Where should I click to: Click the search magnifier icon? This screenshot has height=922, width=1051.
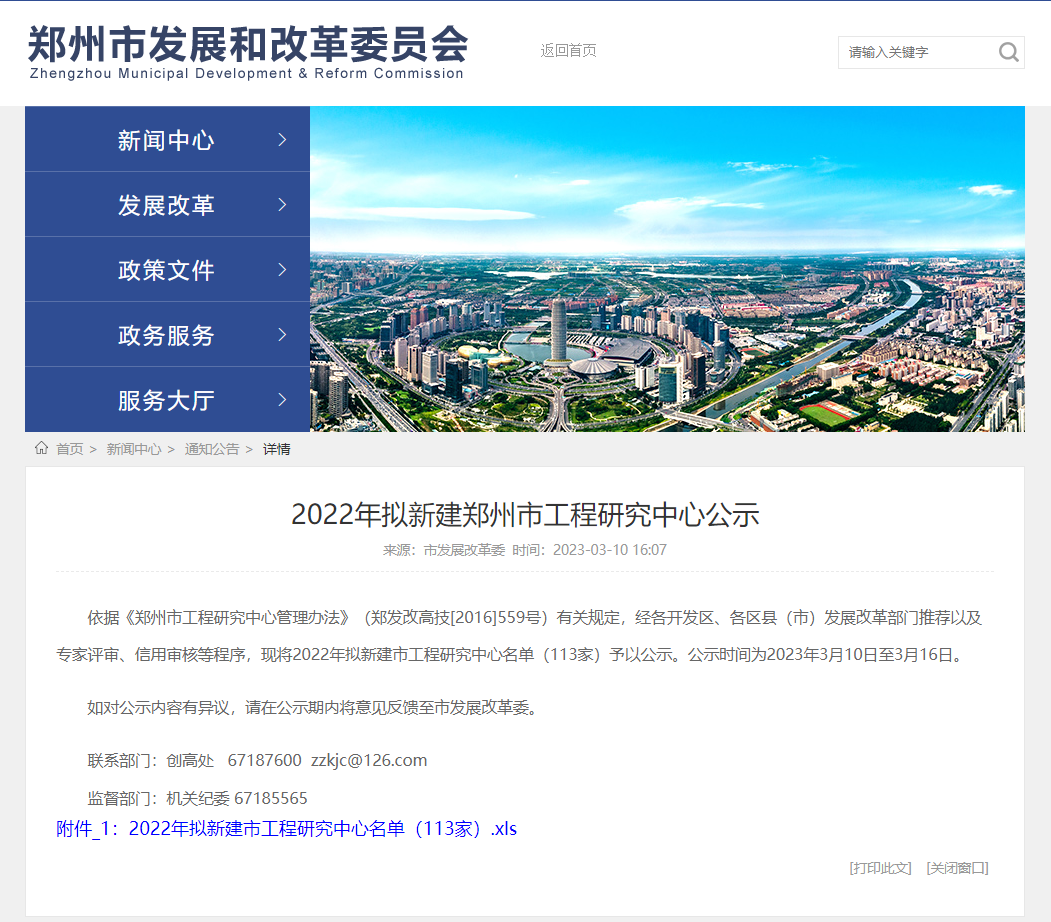(x=1008, y=52)
